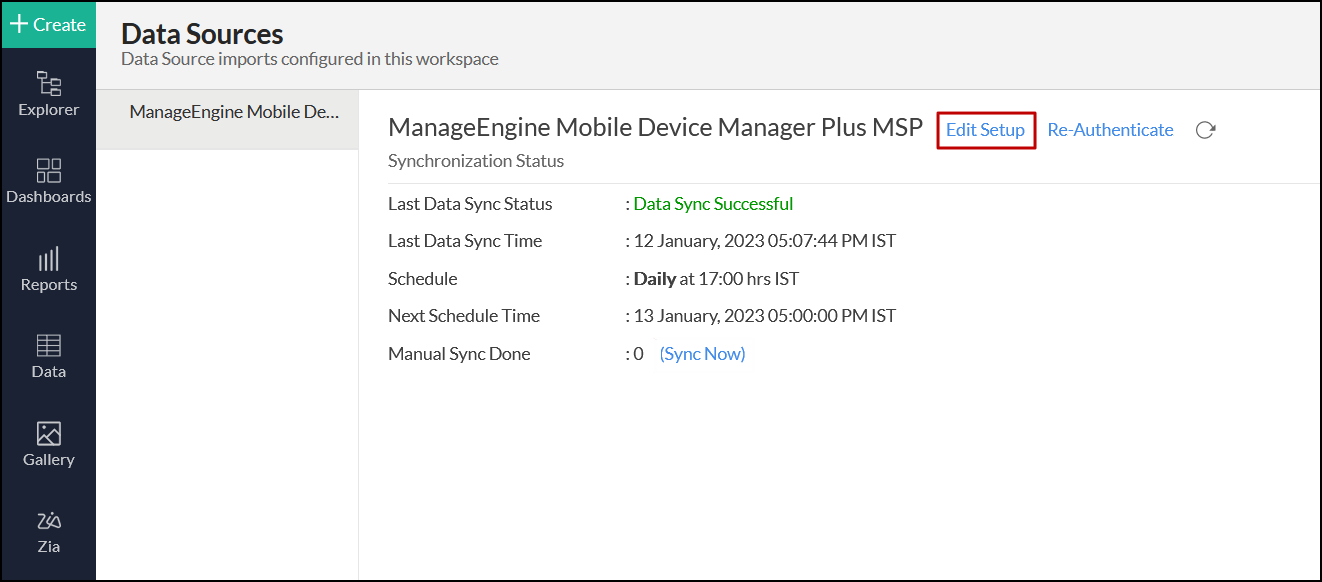Click the Edit Setup link
This screenshot has height=582, width=1322.
tap(985, 130)
